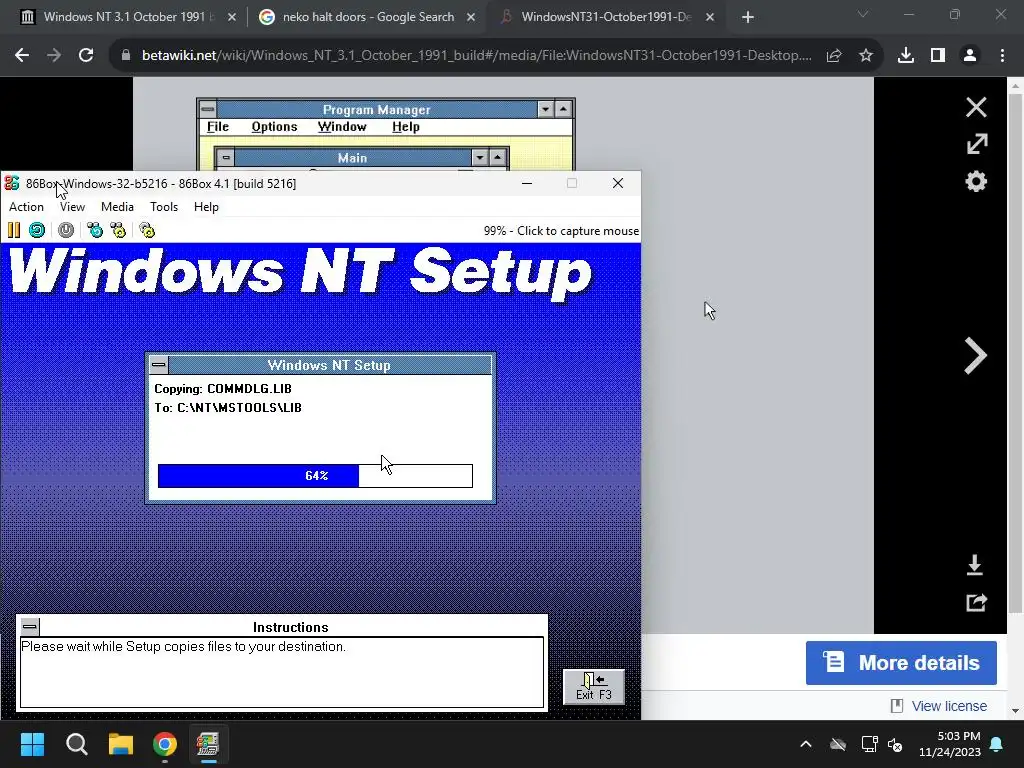Pause emulation in 86Box toolbar
1024x768 pixels.
click(x=14, y=230)
